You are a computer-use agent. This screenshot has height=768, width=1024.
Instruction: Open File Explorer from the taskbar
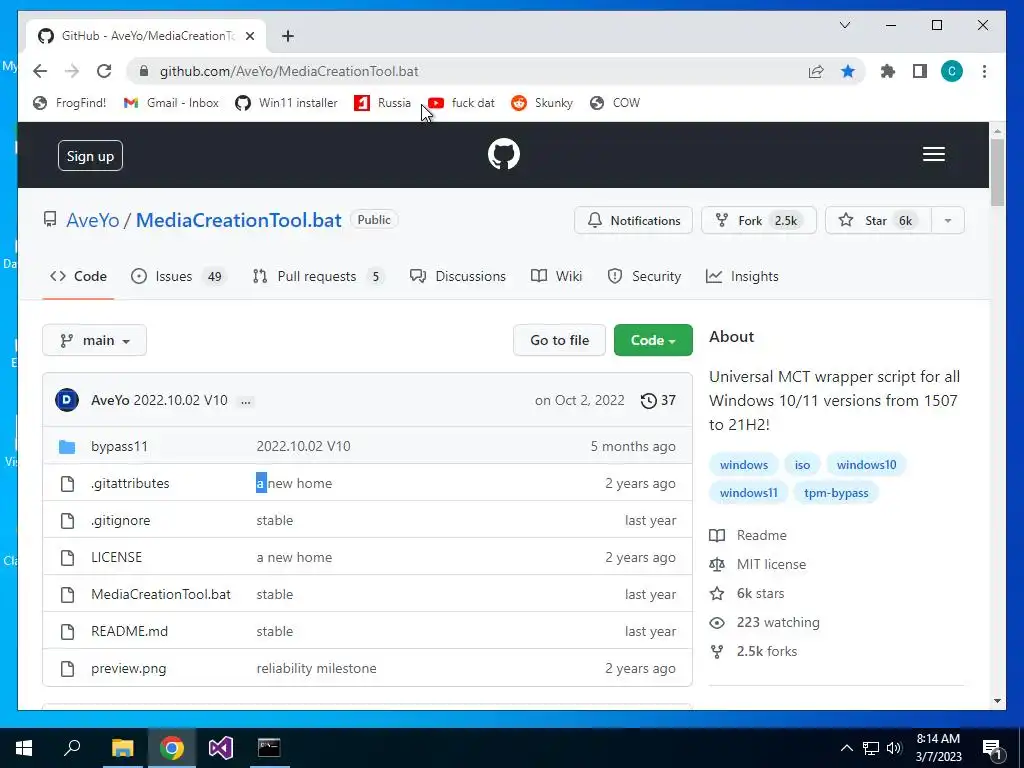(x=122, y=748)
